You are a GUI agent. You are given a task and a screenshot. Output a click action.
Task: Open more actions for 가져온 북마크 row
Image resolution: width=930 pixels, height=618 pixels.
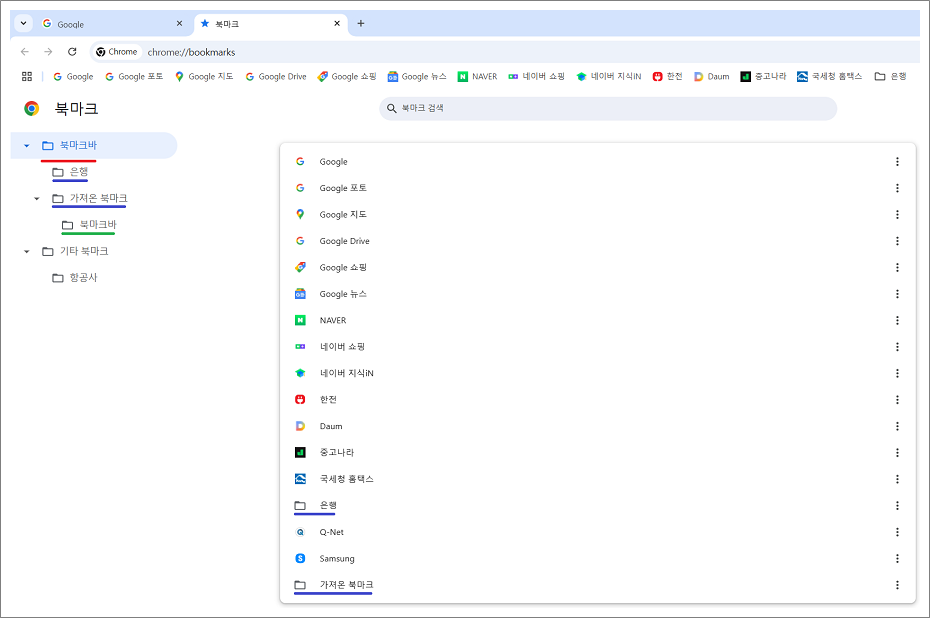897,585
